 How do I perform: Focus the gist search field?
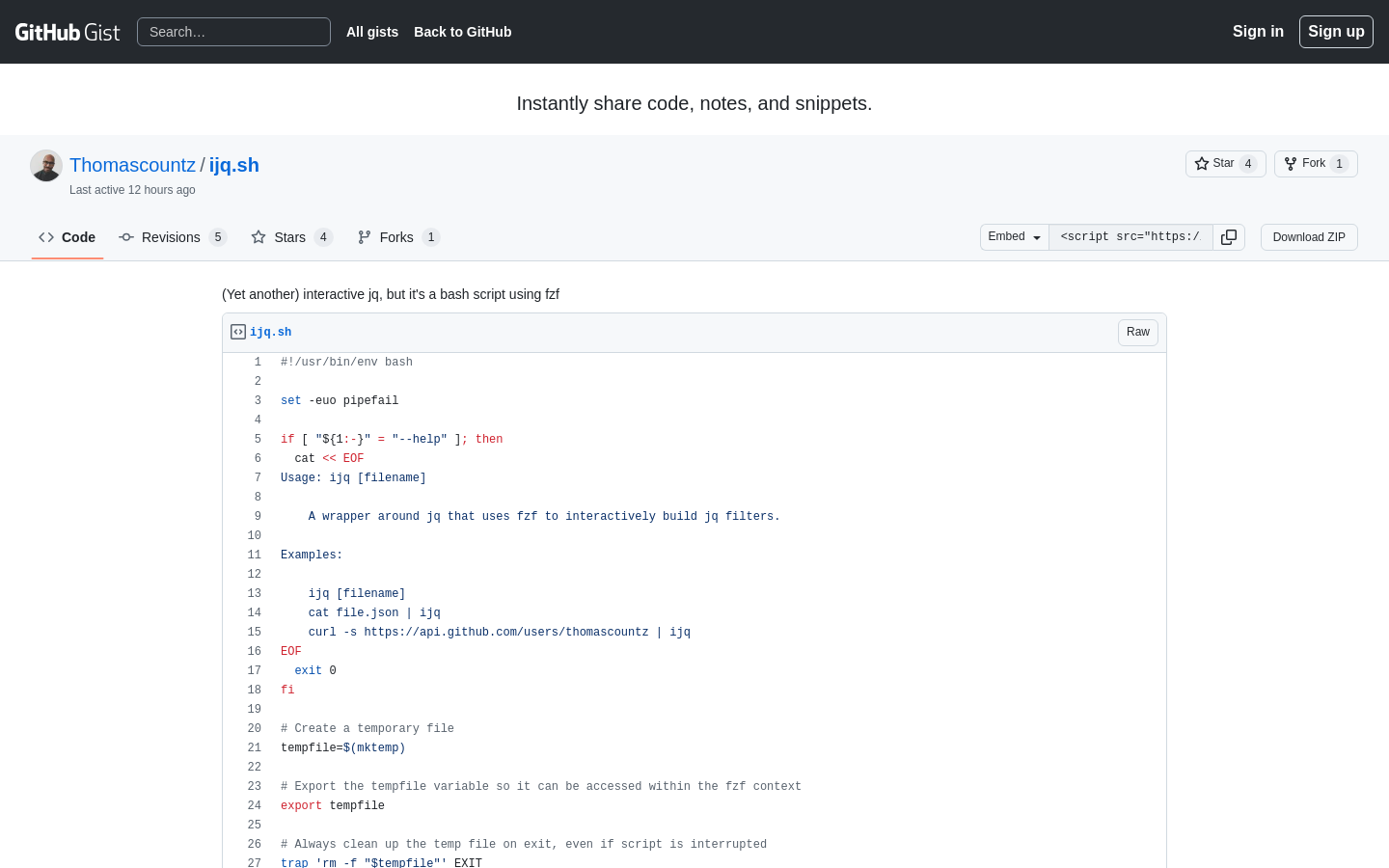click(x=233, y=32)
